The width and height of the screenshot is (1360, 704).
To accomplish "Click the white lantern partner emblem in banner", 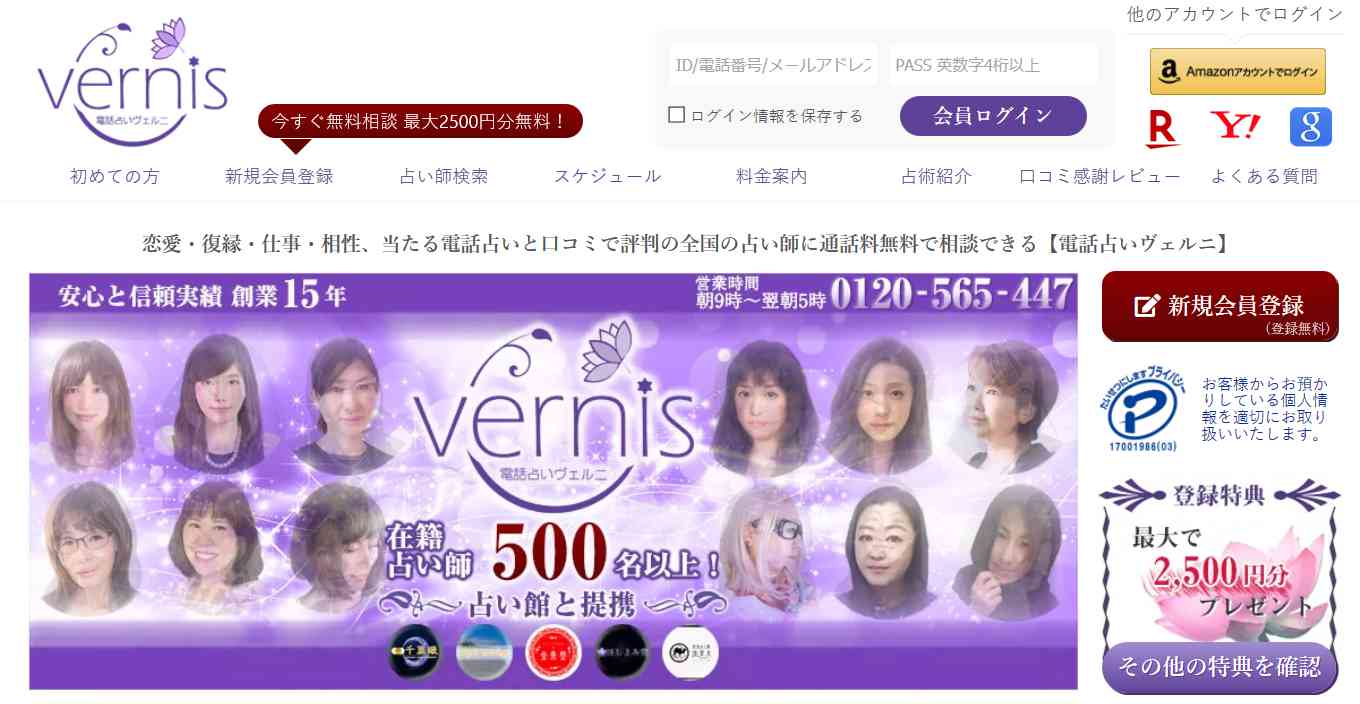I will click(690, 651).
